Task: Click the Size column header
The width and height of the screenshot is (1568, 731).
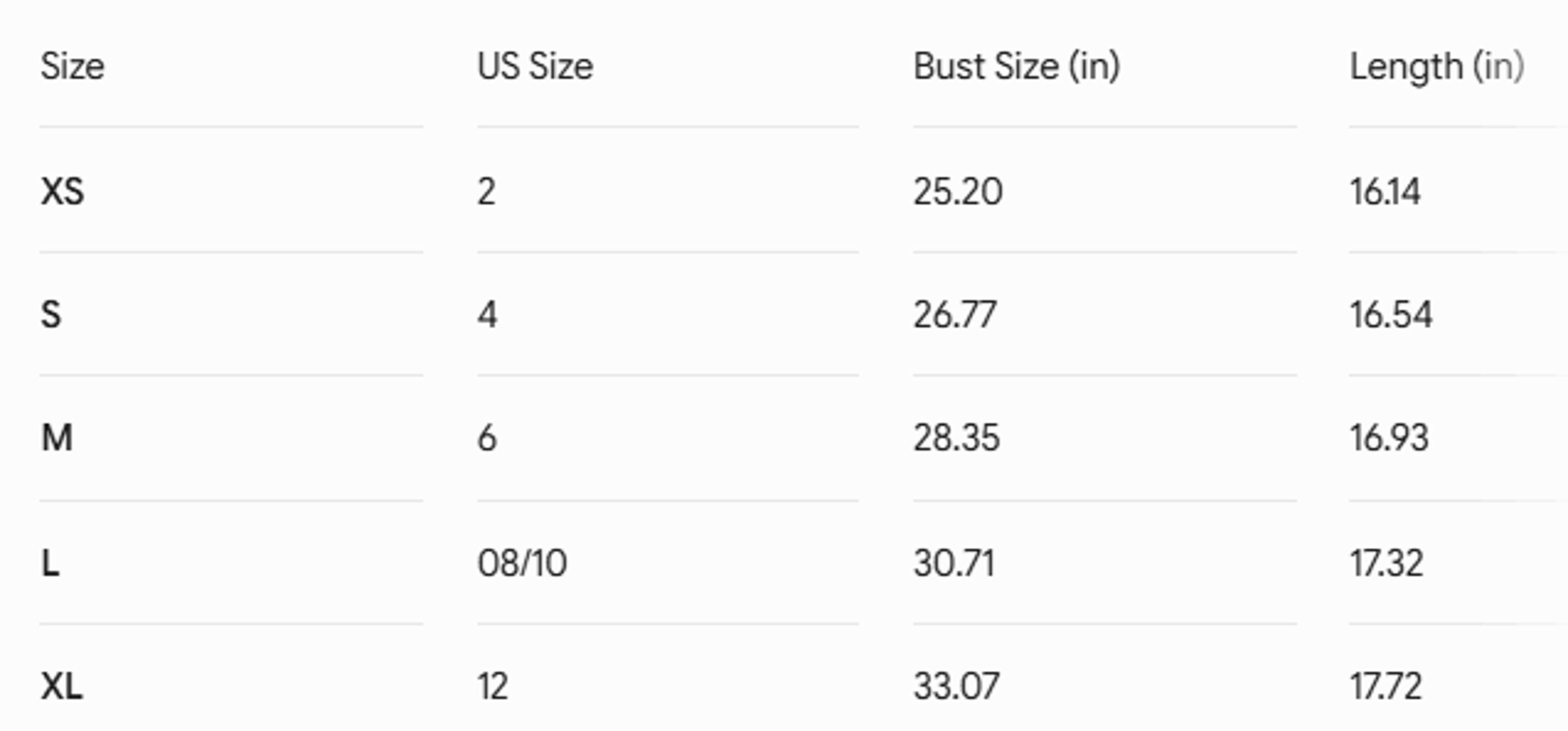Action: pos(72,66)
